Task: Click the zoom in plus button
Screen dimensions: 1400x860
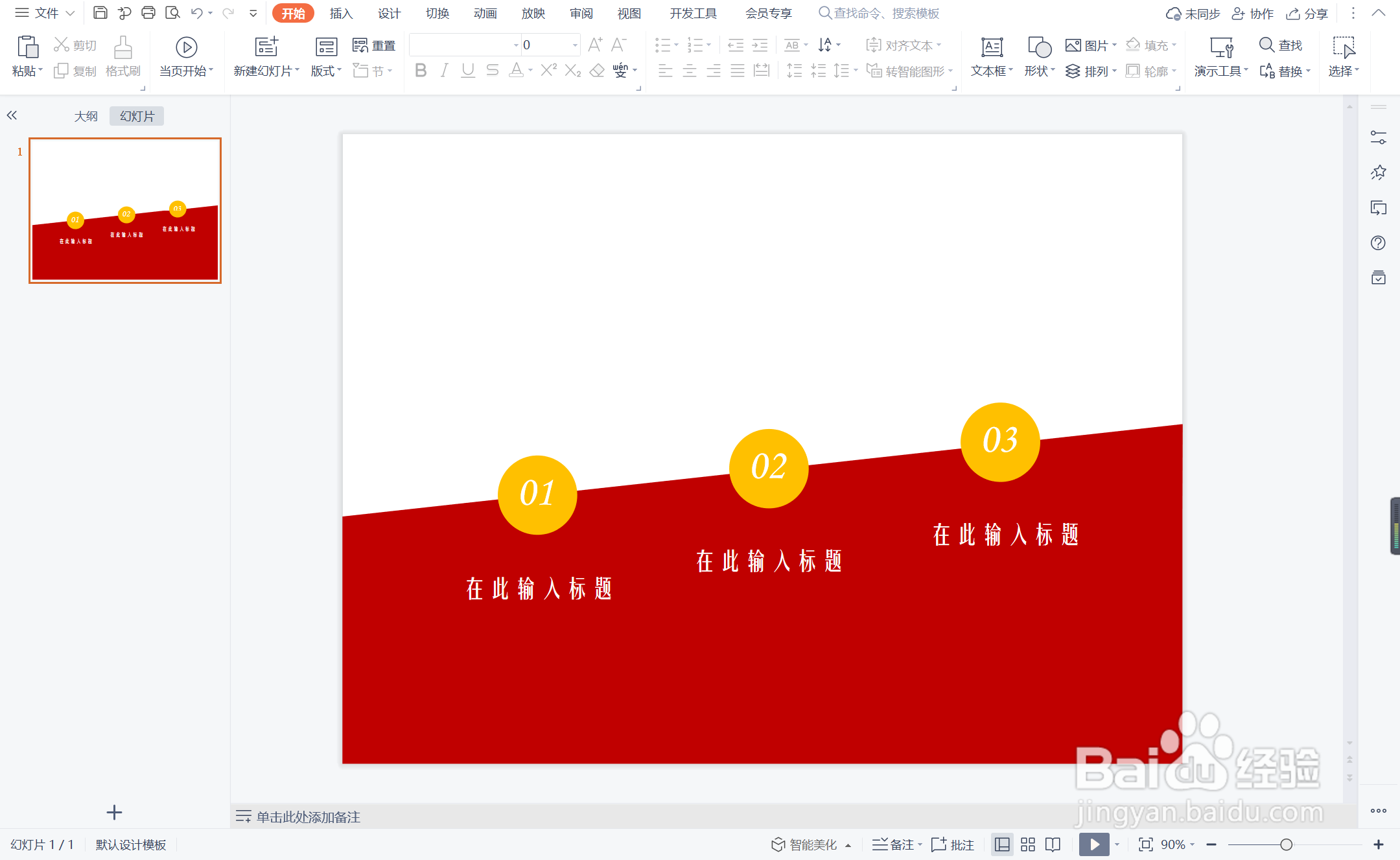Action: click(1379, 844)
